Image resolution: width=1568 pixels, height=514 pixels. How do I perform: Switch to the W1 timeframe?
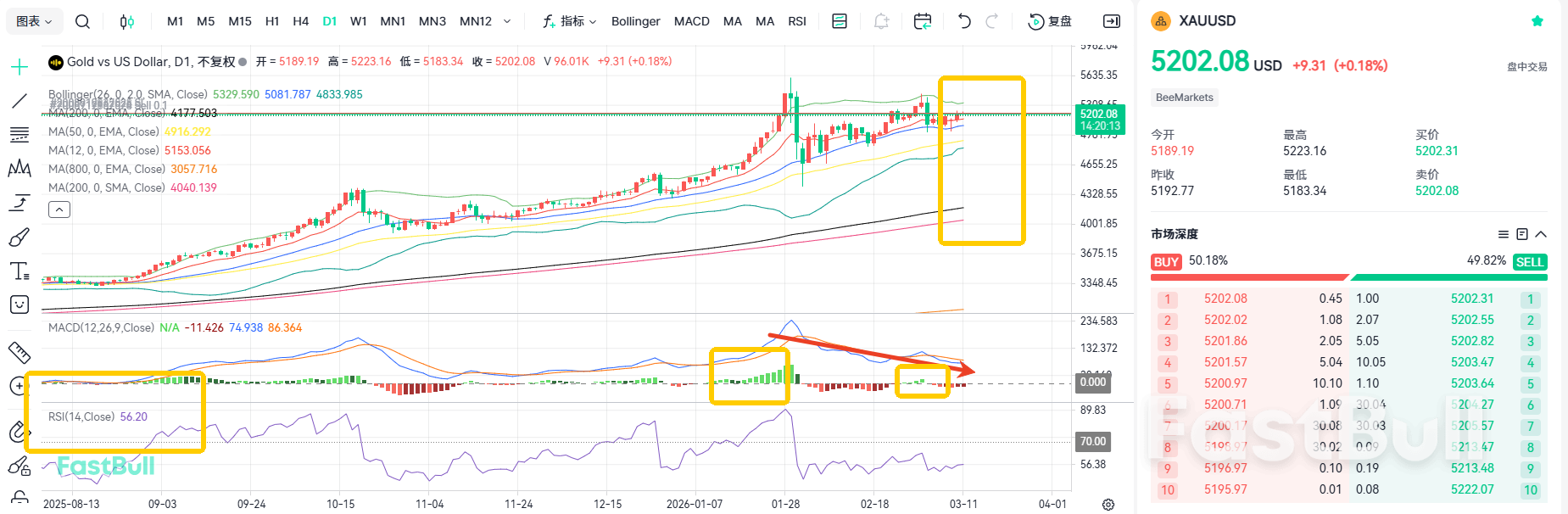(359, 21)
